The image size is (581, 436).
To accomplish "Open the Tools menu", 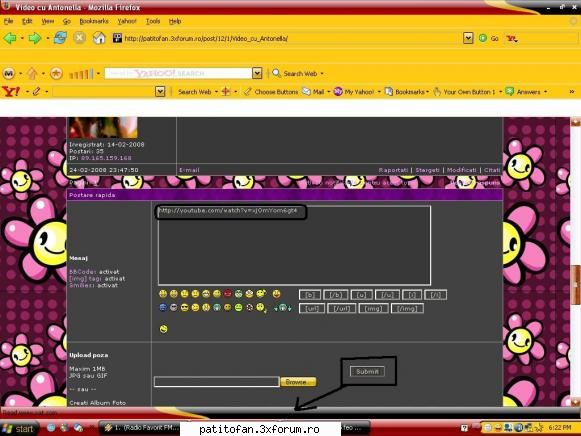I will click(x=153, y=21).
